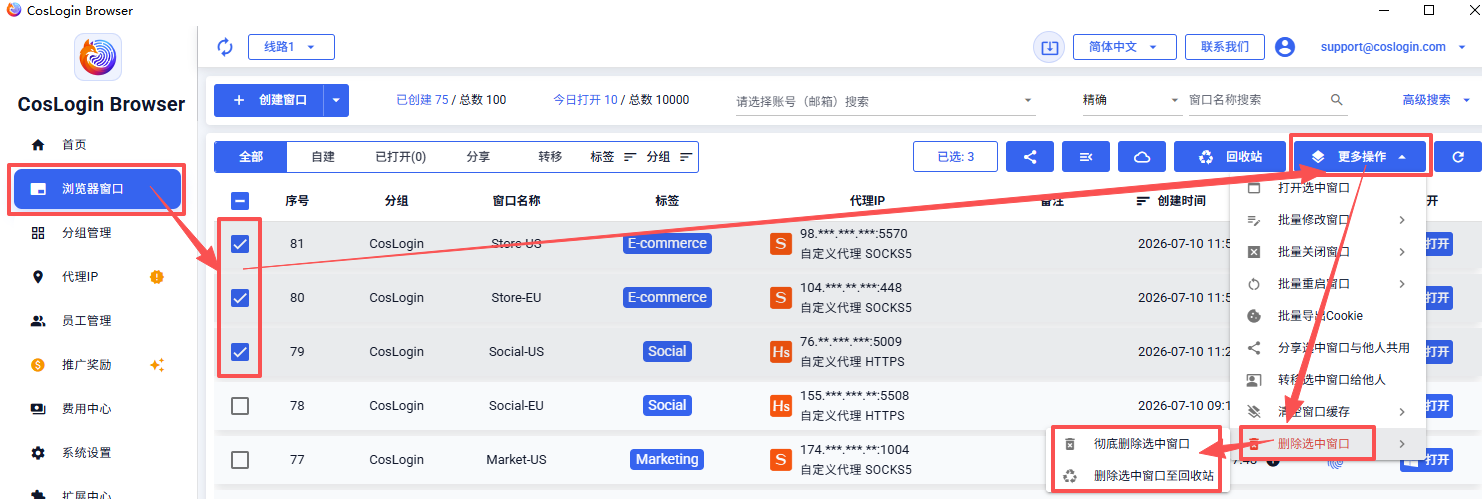Click the 分组 filter sort icon
1482x499 pixels.
(x=686, y=157)
